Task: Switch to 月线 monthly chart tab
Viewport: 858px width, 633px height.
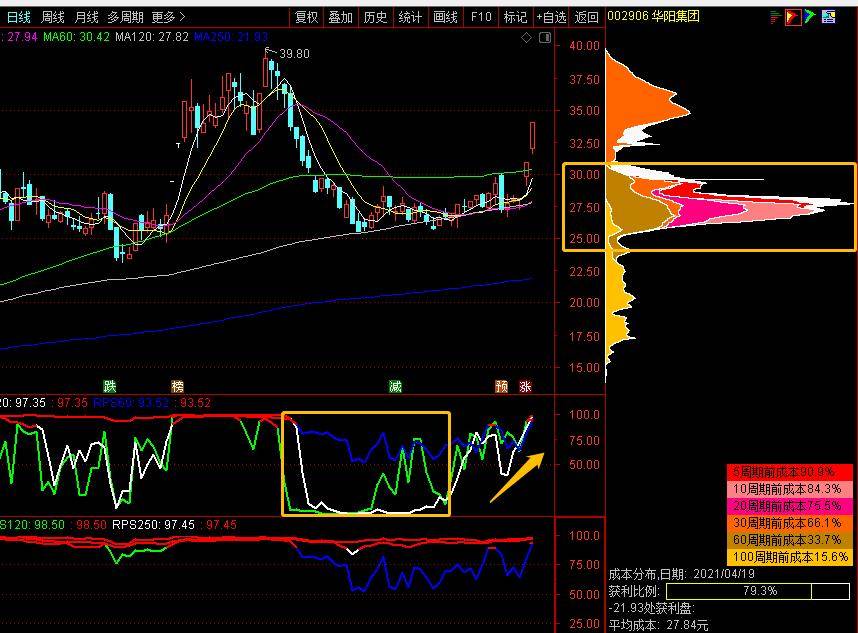Action: coord(87,17)
